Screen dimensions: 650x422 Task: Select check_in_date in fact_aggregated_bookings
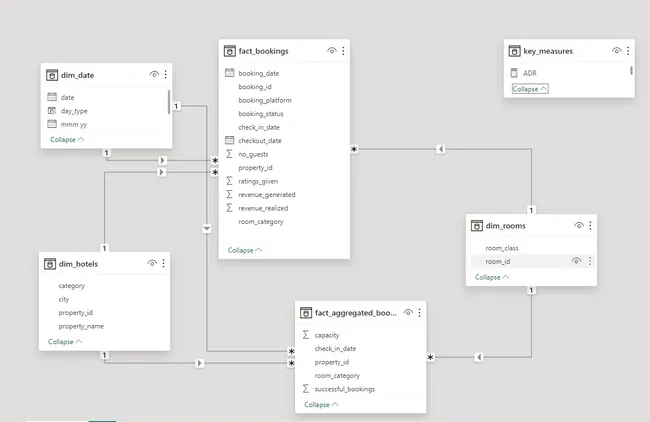click(x=335, y=349)
